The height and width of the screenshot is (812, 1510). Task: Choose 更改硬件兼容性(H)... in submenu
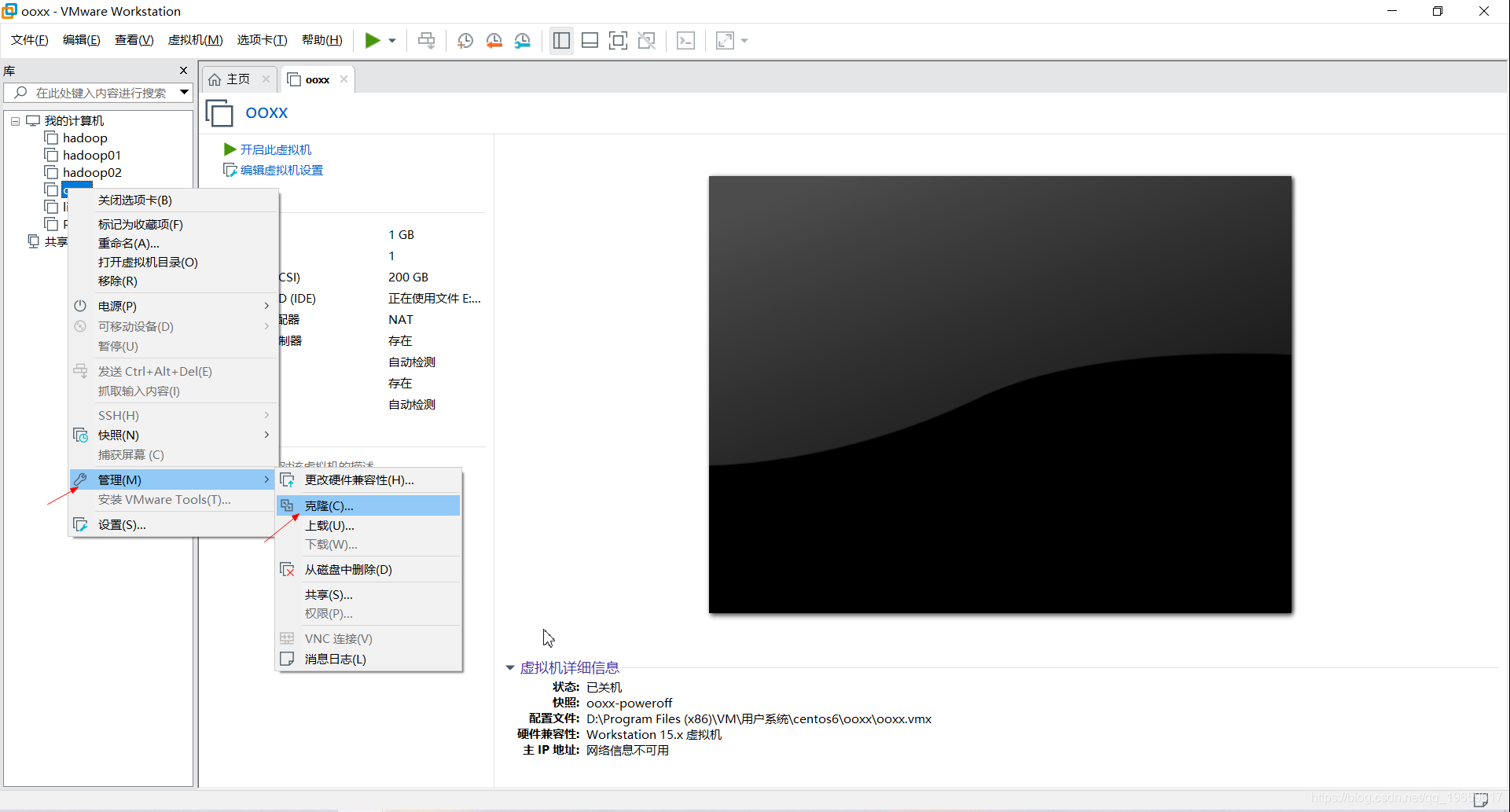pos(369,480)
